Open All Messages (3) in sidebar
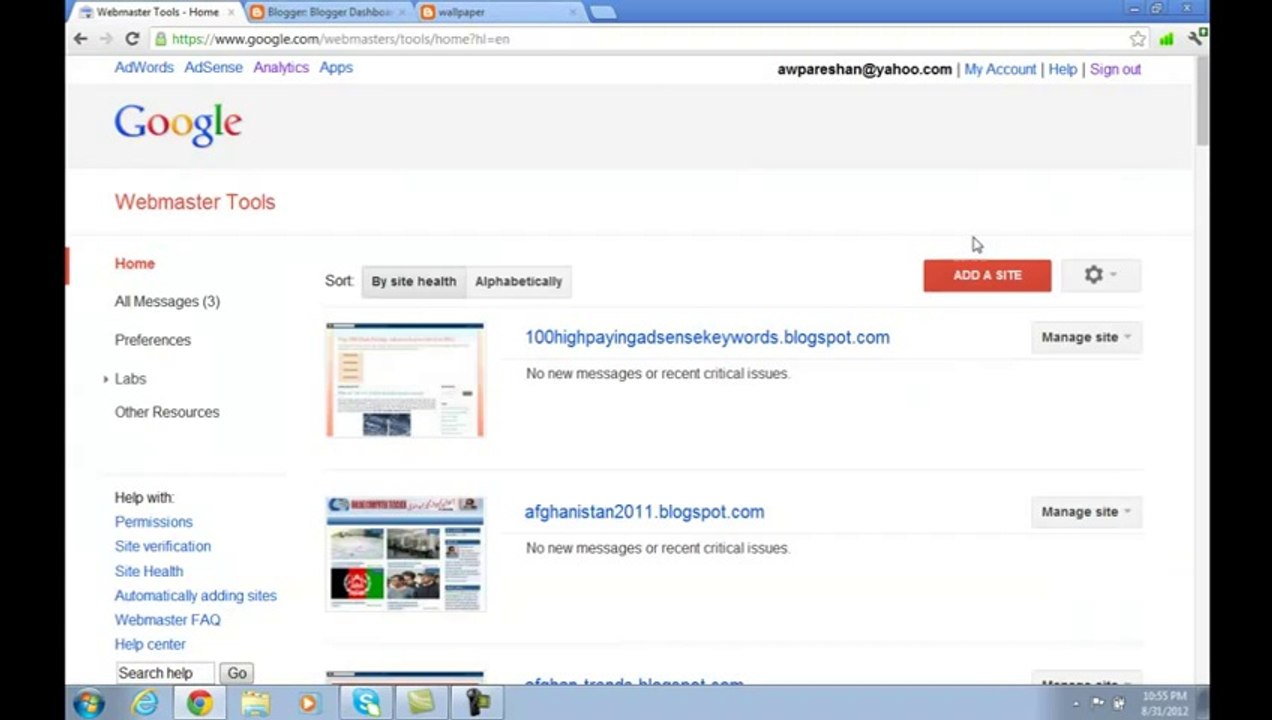Image resolution: width=1272 pixels, height=720 pixels. click(167, 301)
